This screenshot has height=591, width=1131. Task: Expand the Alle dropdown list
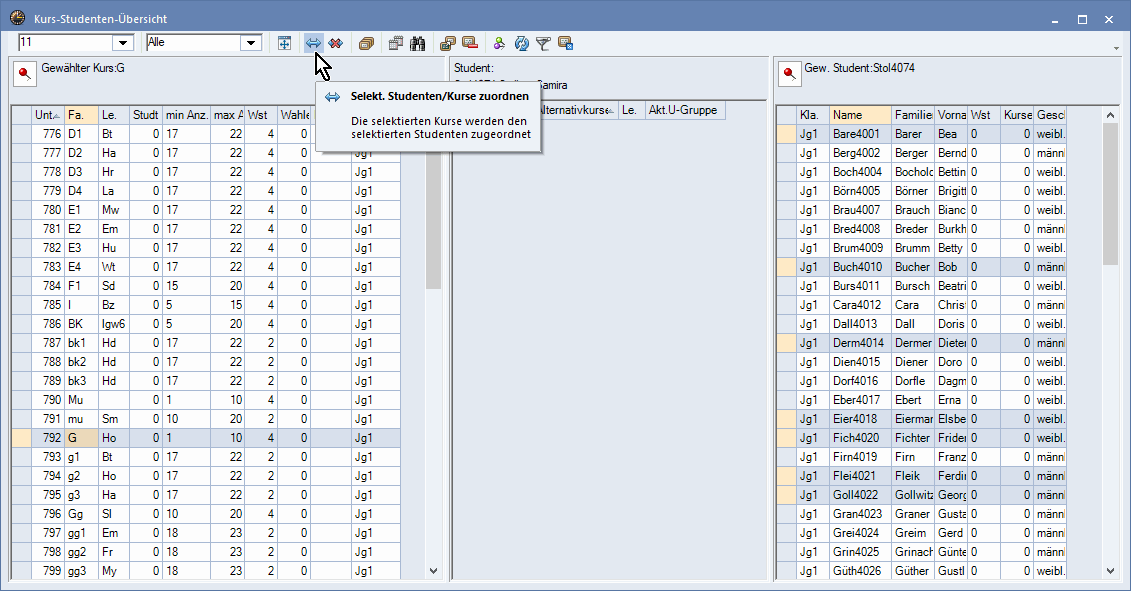click(251, 43)
